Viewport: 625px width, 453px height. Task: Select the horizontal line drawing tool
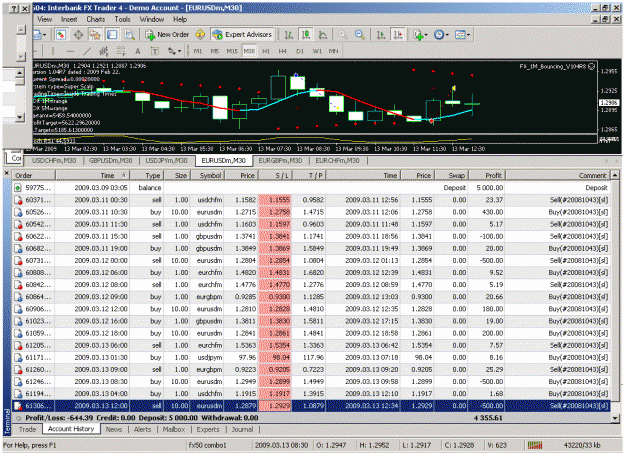click(70, 51)
